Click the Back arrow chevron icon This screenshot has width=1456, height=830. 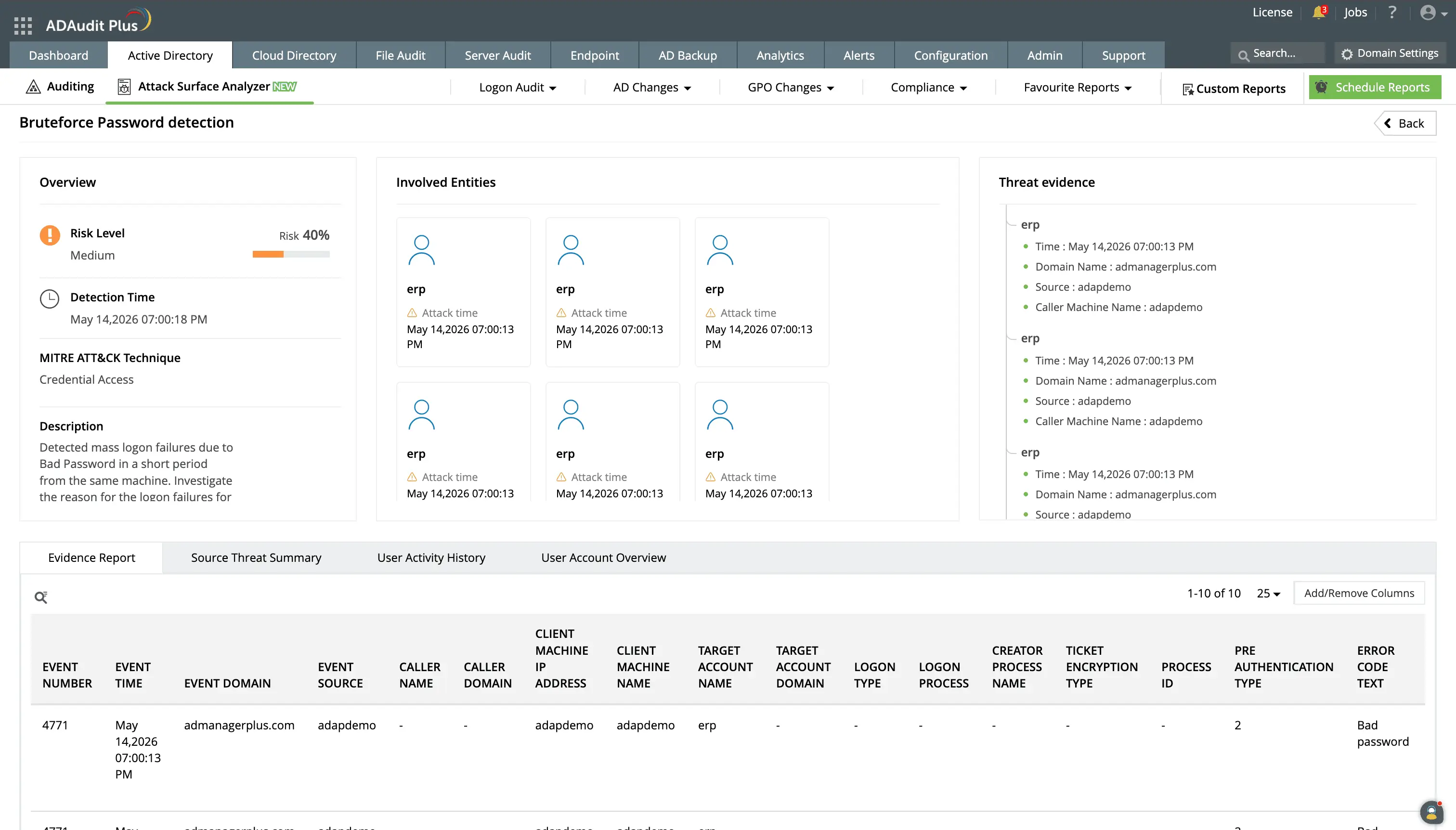click(1388, 123)
